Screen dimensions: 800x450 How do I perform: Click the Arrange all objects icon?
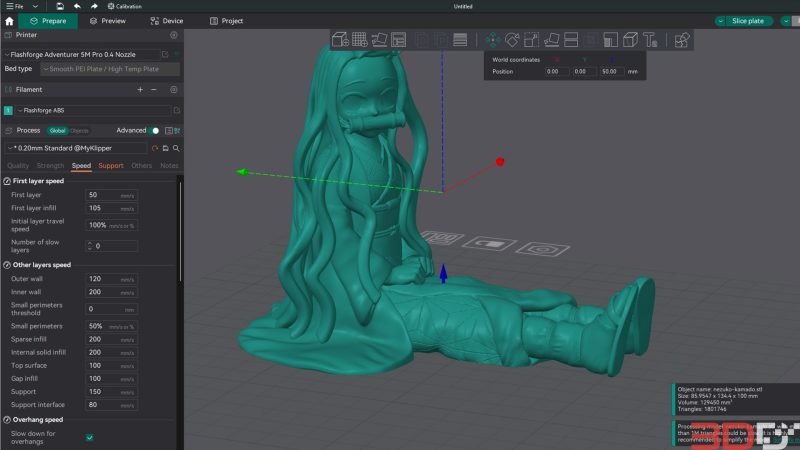pos(398,39)
